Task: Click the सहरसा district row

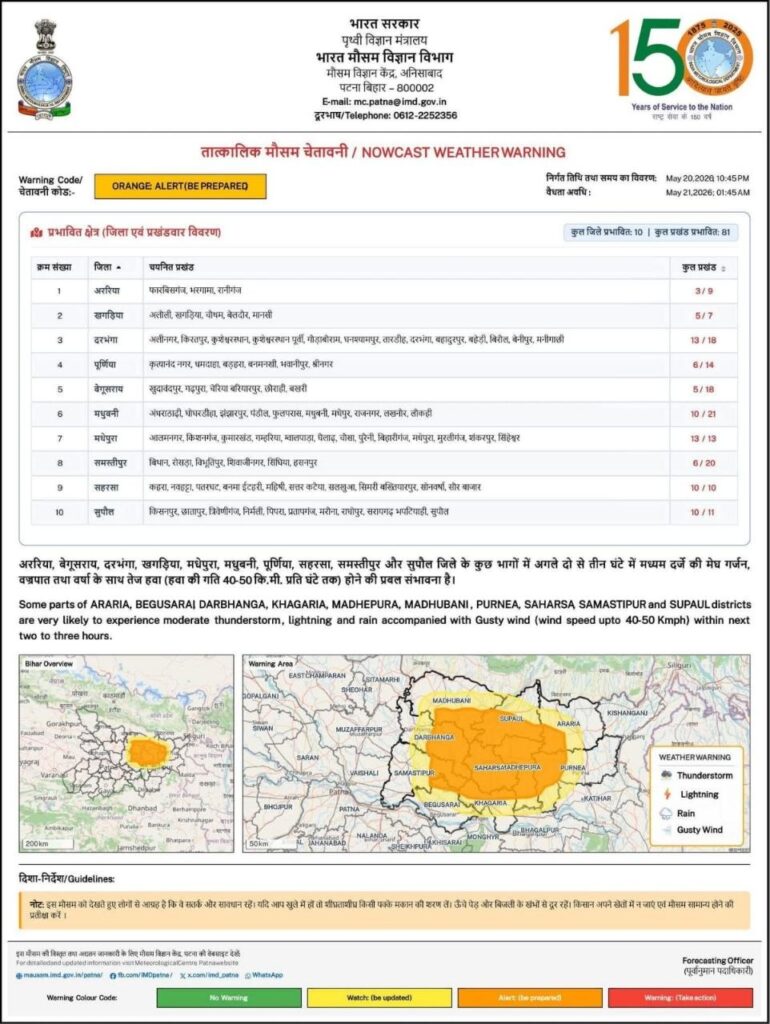Action: point(385,488)
